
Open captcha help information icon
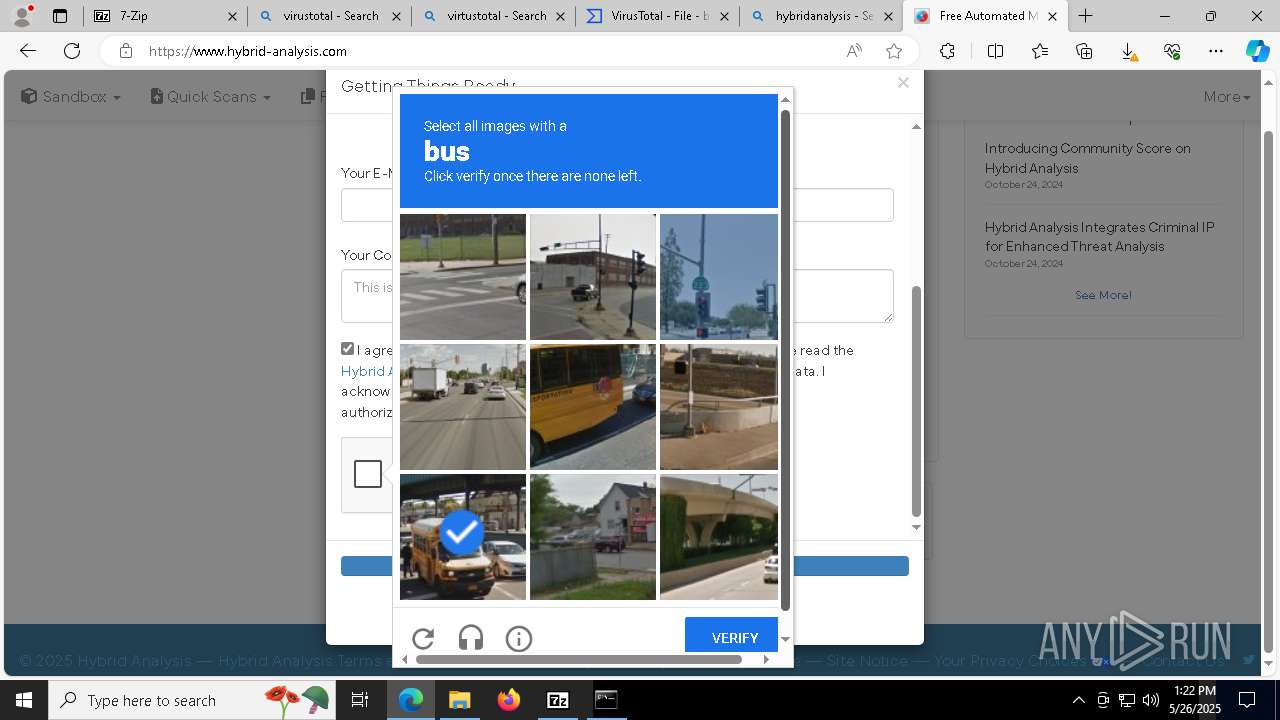click(x=519, y=638)
